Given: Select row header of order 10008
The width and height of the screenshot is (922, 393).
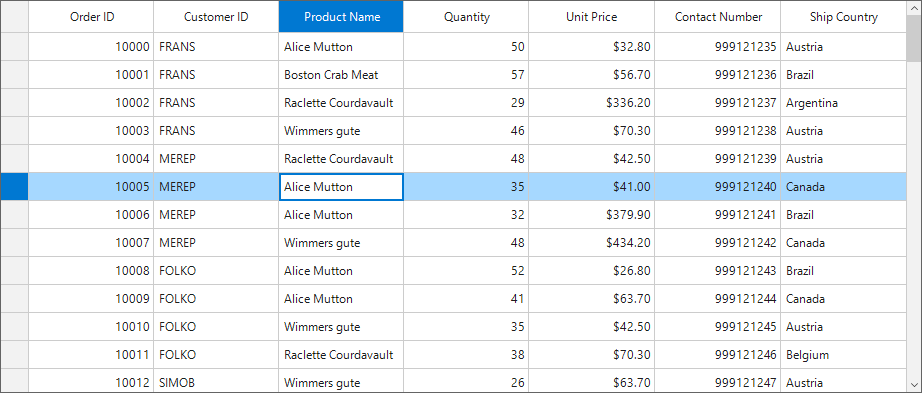Looking at the screenshot, I should pyautogui.click(x=15, y=271).
